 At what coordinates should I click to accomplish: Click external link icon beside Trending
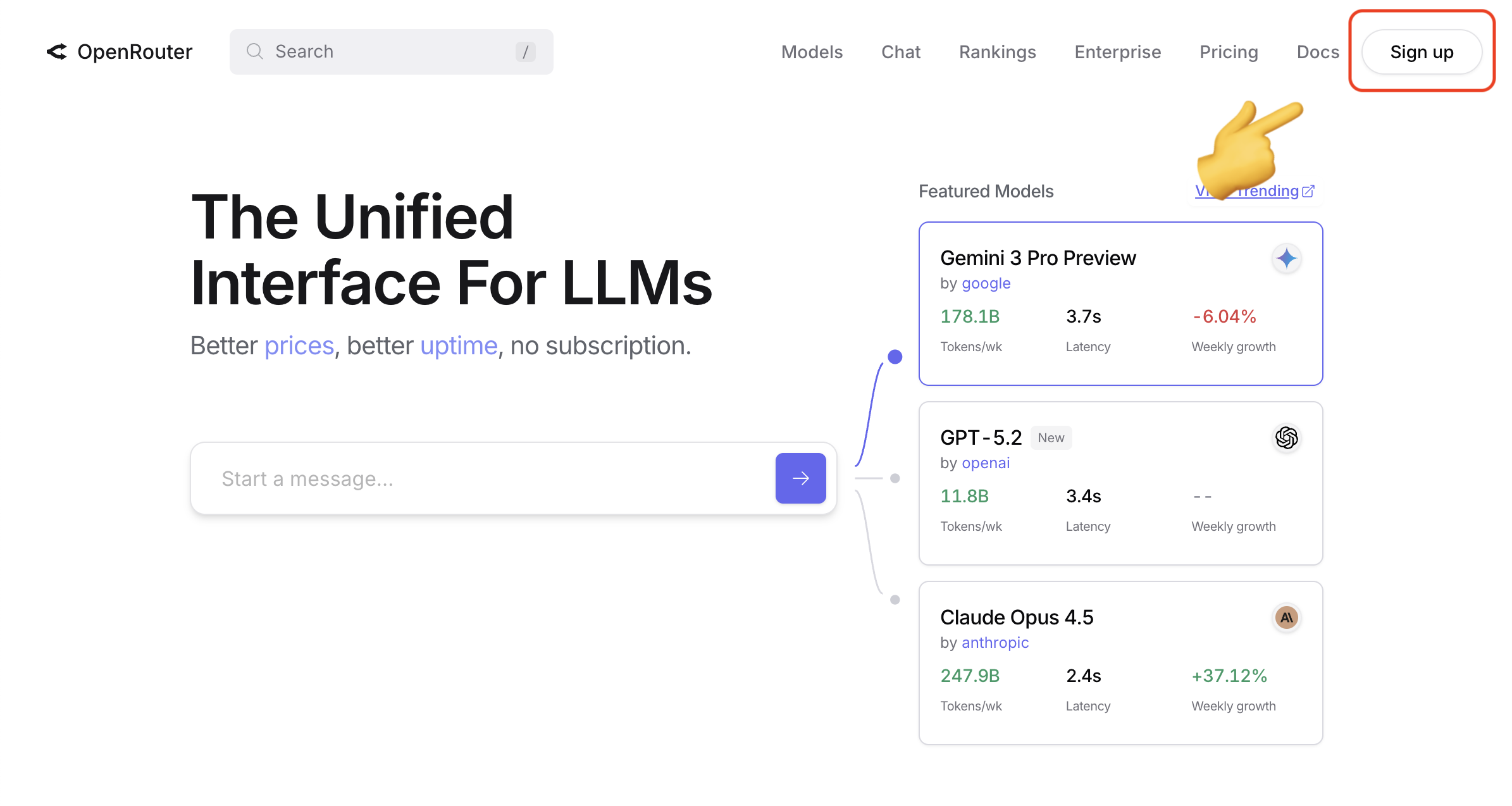[1309, 191]
